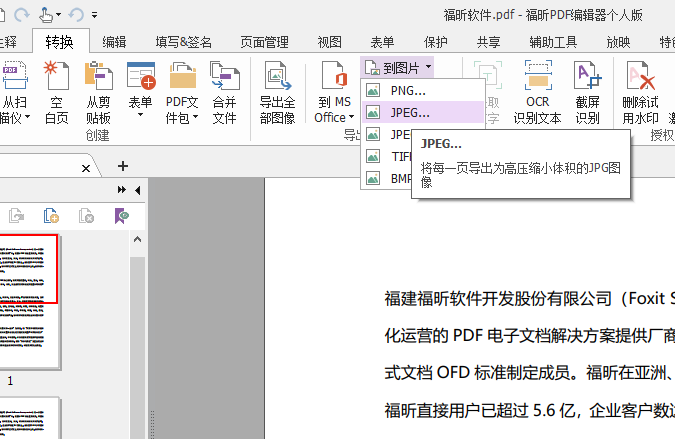
Task: Click the thumbnail scrollbar up arrow
Action: click(137, 239)
